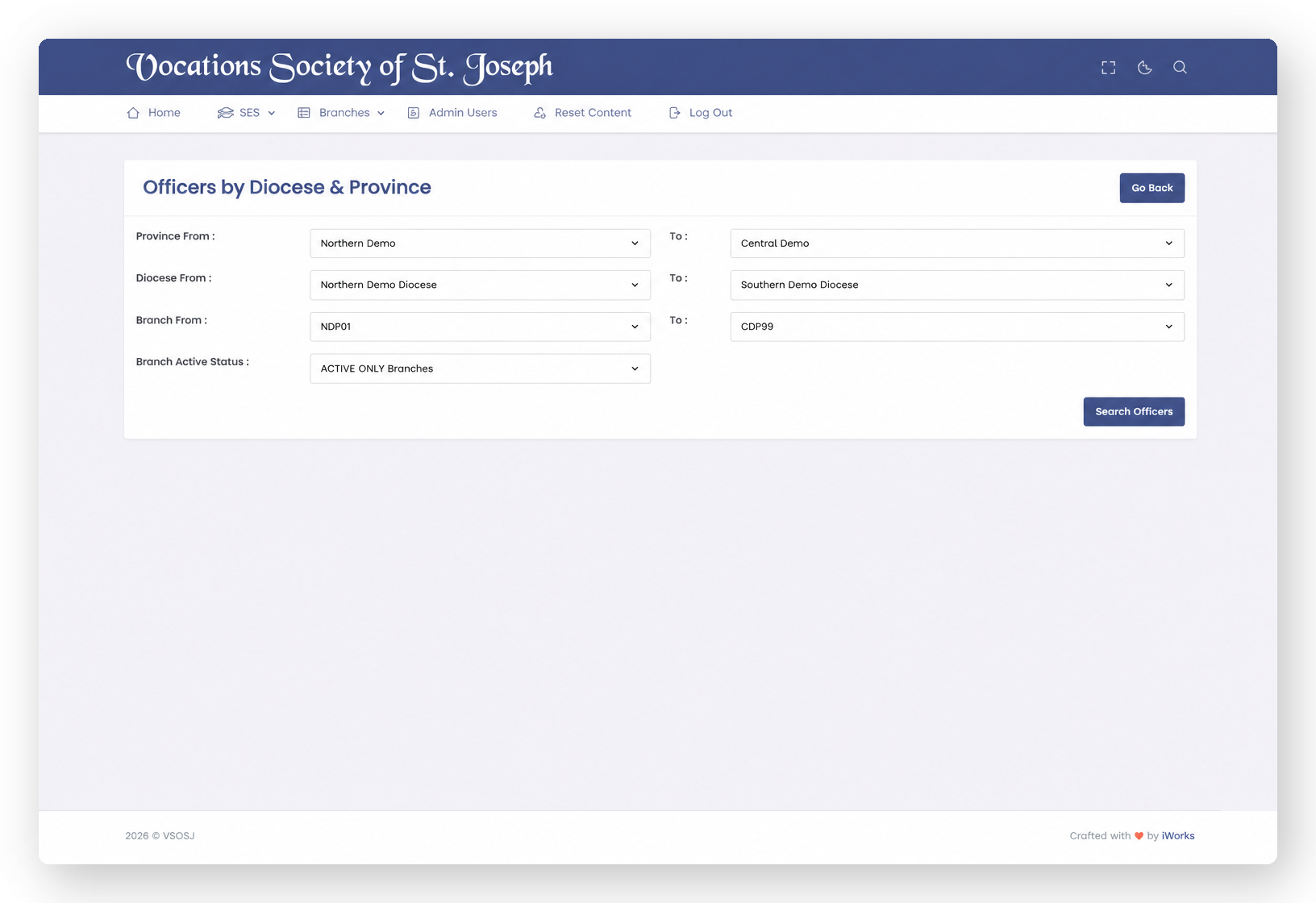Screen dimensions: 1316x903
Task: Open Branch Active Status dropdown
Action: pyautogui.click(x=480, y=368)
